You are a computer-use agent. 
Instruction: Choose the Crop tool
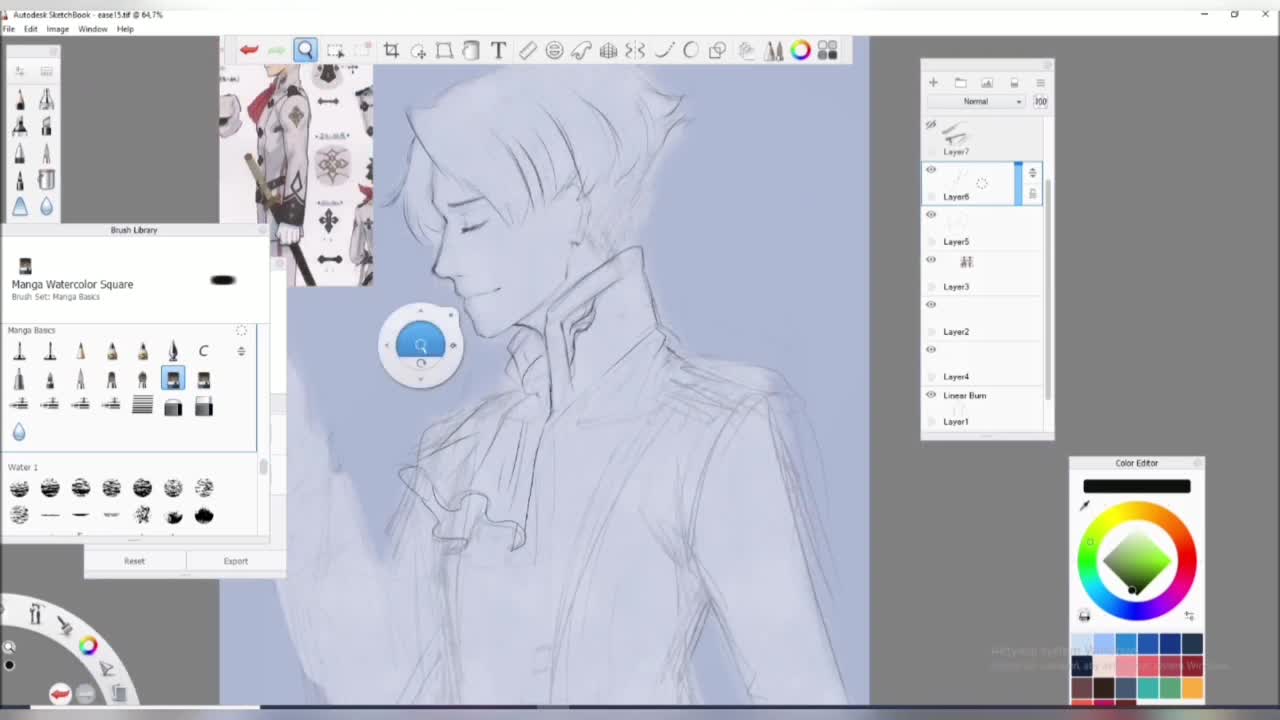click(x=391, y=50)
